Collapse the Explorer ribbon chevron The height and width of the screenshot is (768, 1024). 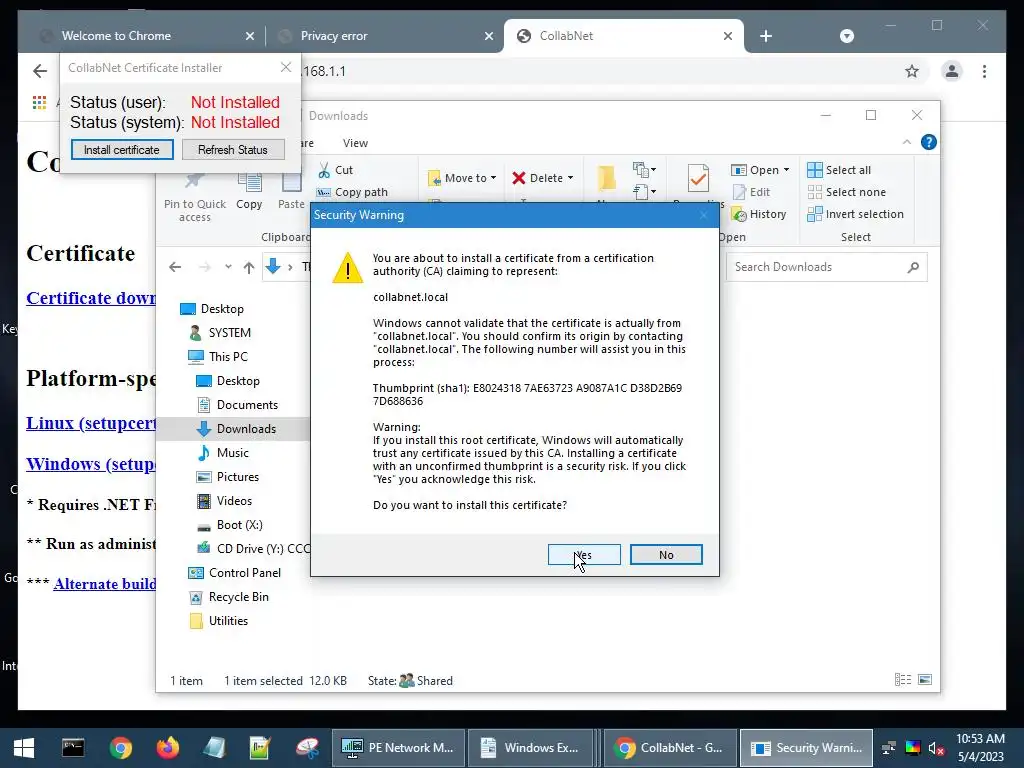click(906, 142)
